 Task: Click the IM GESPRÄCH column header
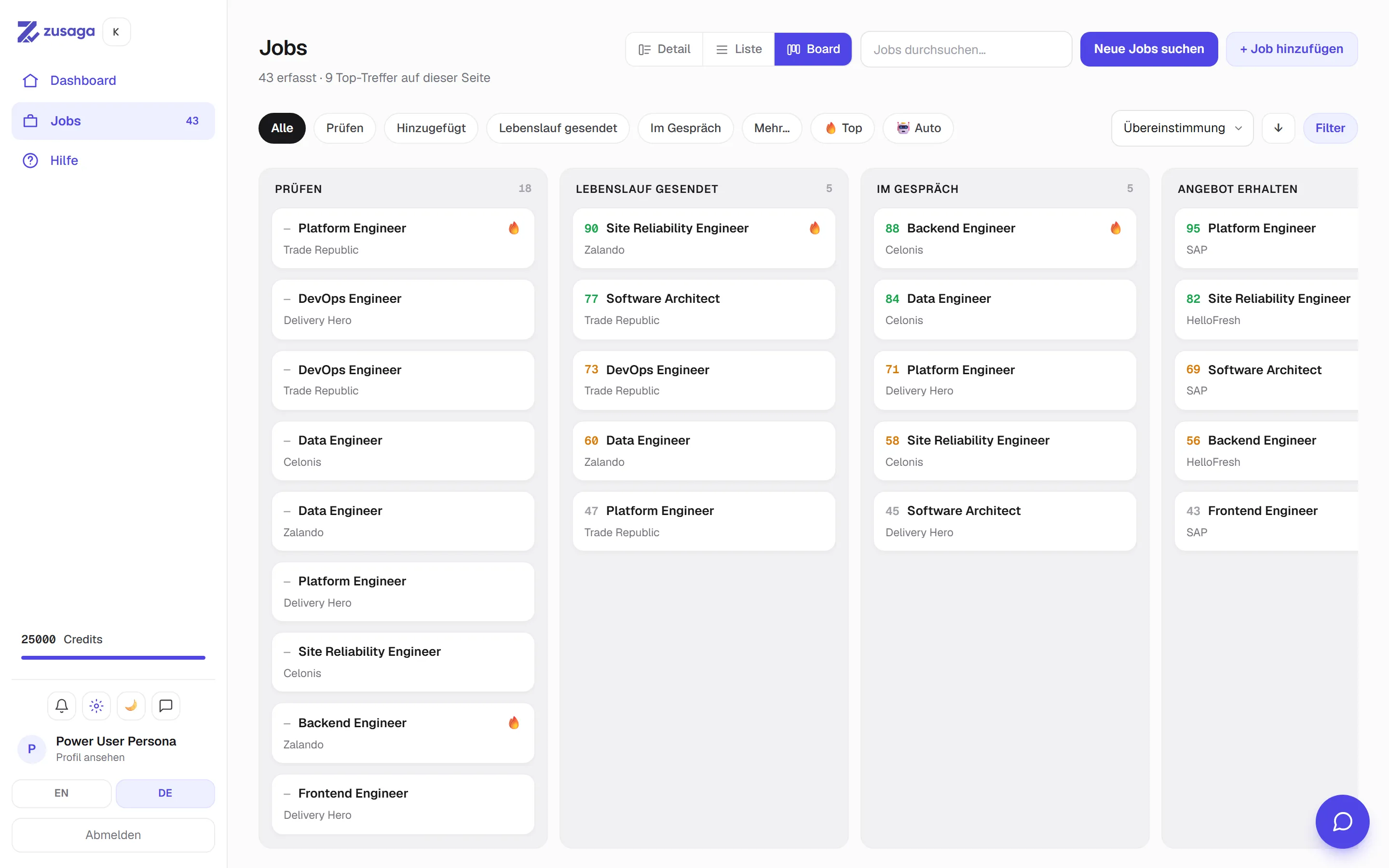(x=917, y=189)
